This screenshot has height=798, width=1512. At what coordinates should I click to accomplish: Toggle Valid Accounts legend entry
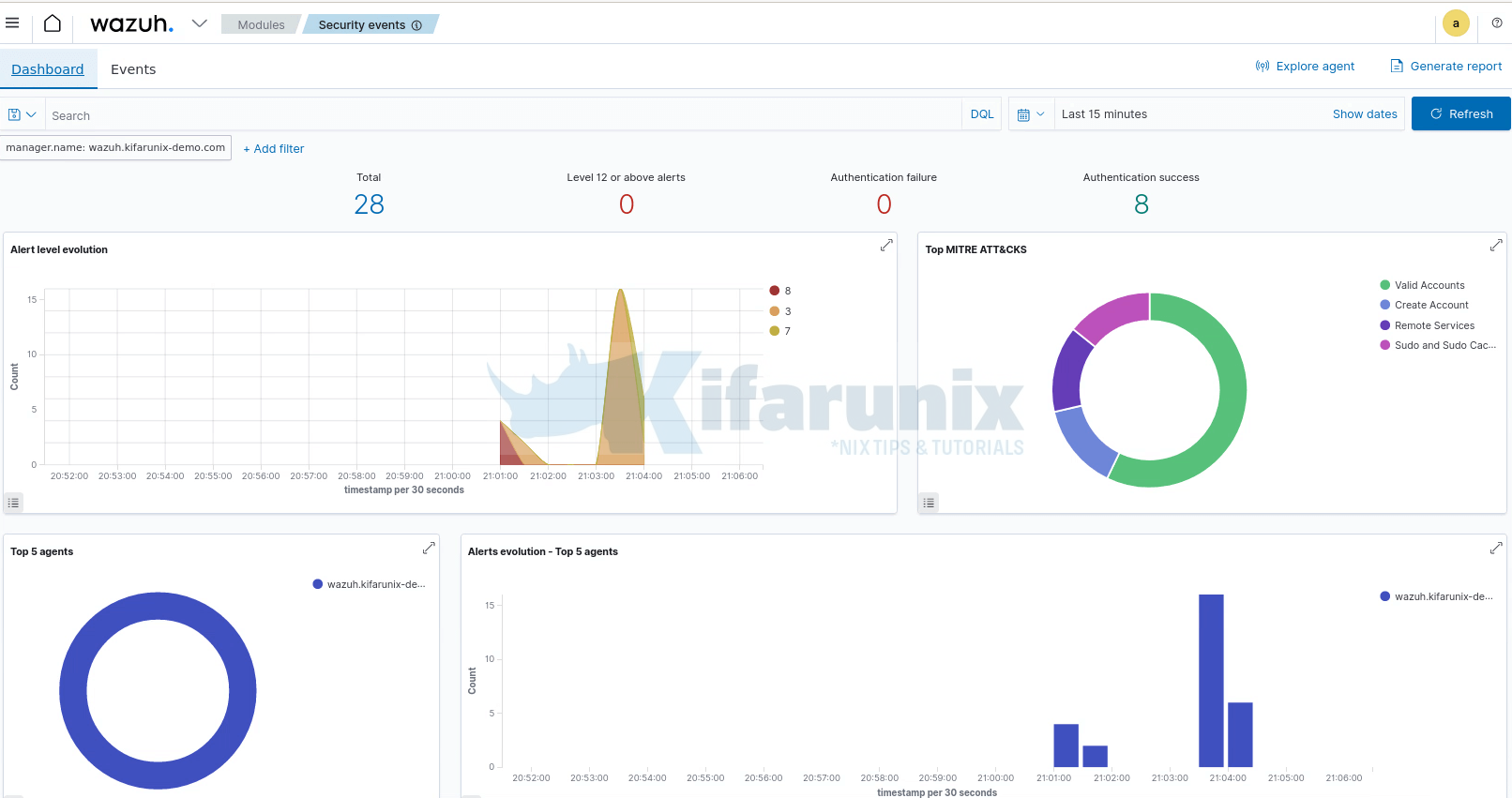tap(1422, 285)
